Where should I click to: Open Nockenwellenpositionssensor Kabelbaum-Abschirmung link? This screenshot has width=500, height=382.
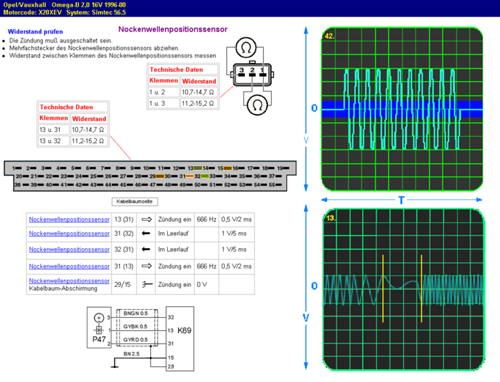click(x=69, y=281)
